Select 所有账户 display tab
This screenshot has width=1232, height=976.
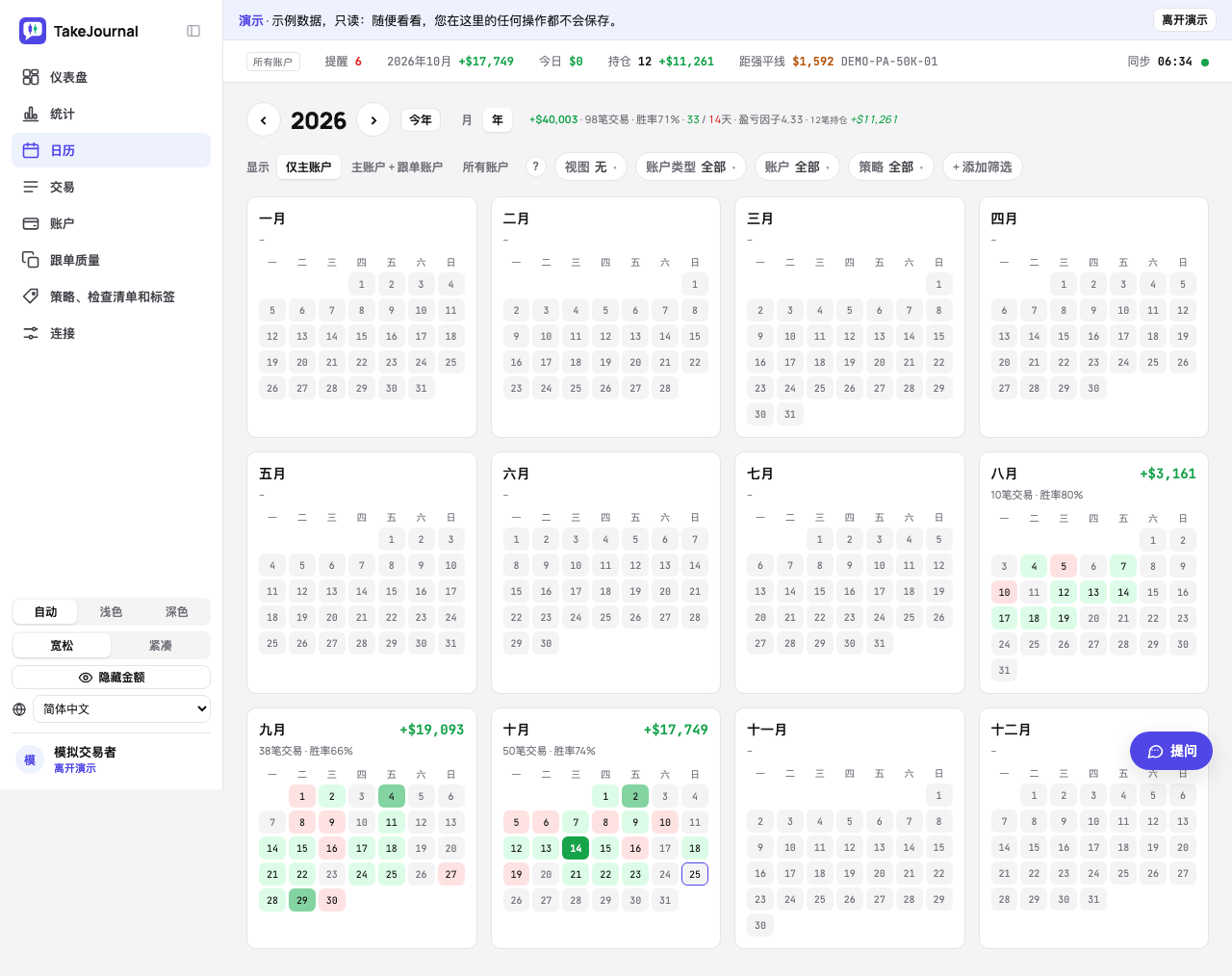tap(485, 167)
